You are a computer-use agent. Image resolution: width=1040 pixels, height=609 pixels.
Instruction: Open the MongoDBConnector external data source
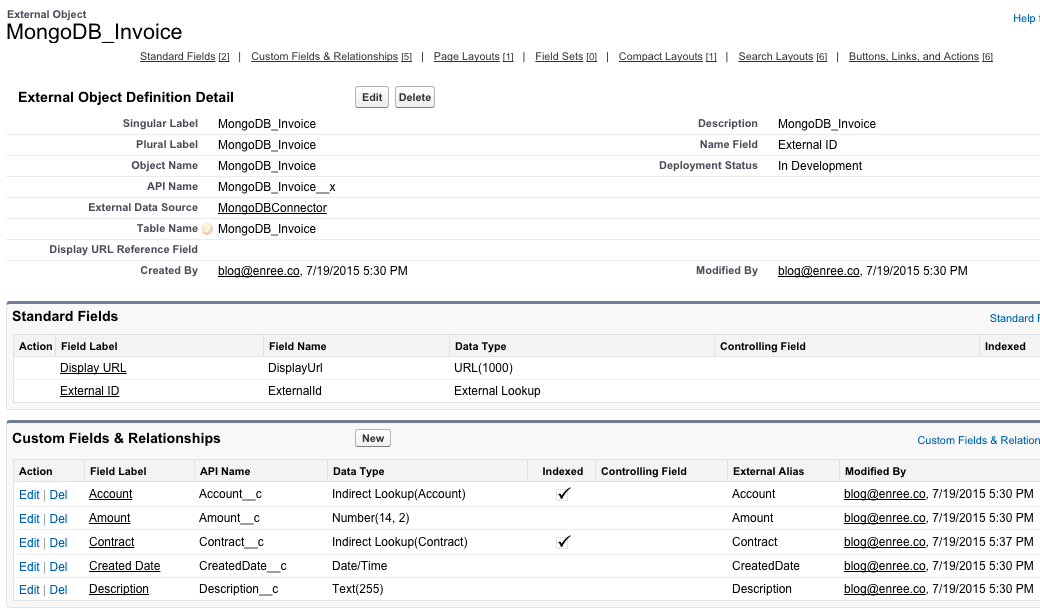[x=272, y=208]
